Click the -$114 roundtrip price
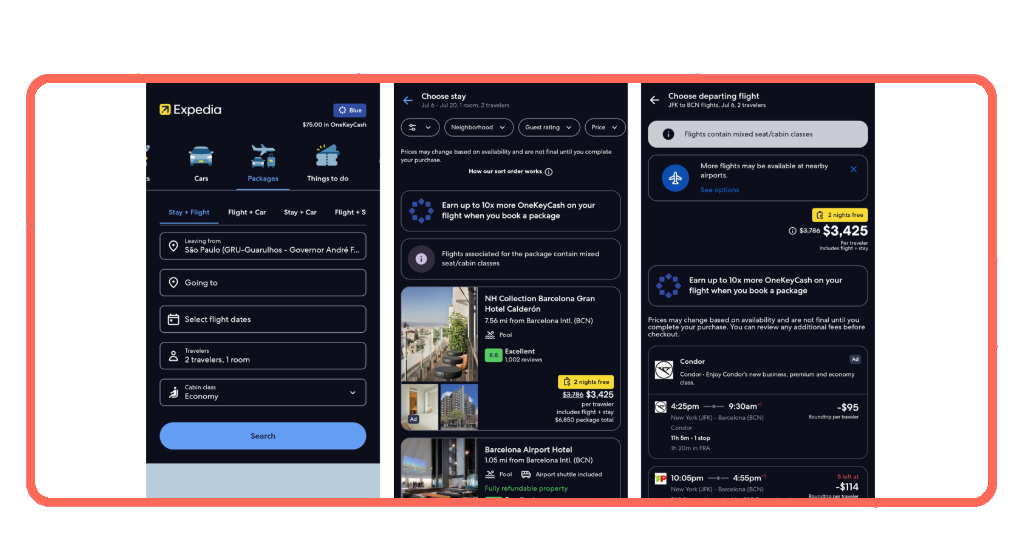 pos(847,487)
